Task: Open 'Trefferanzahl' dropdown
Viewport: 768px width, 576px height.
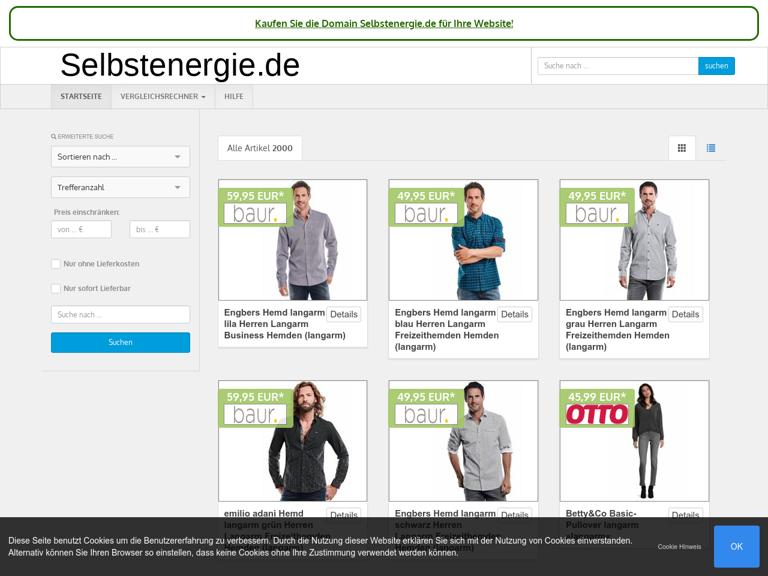Action: point(120,187)
